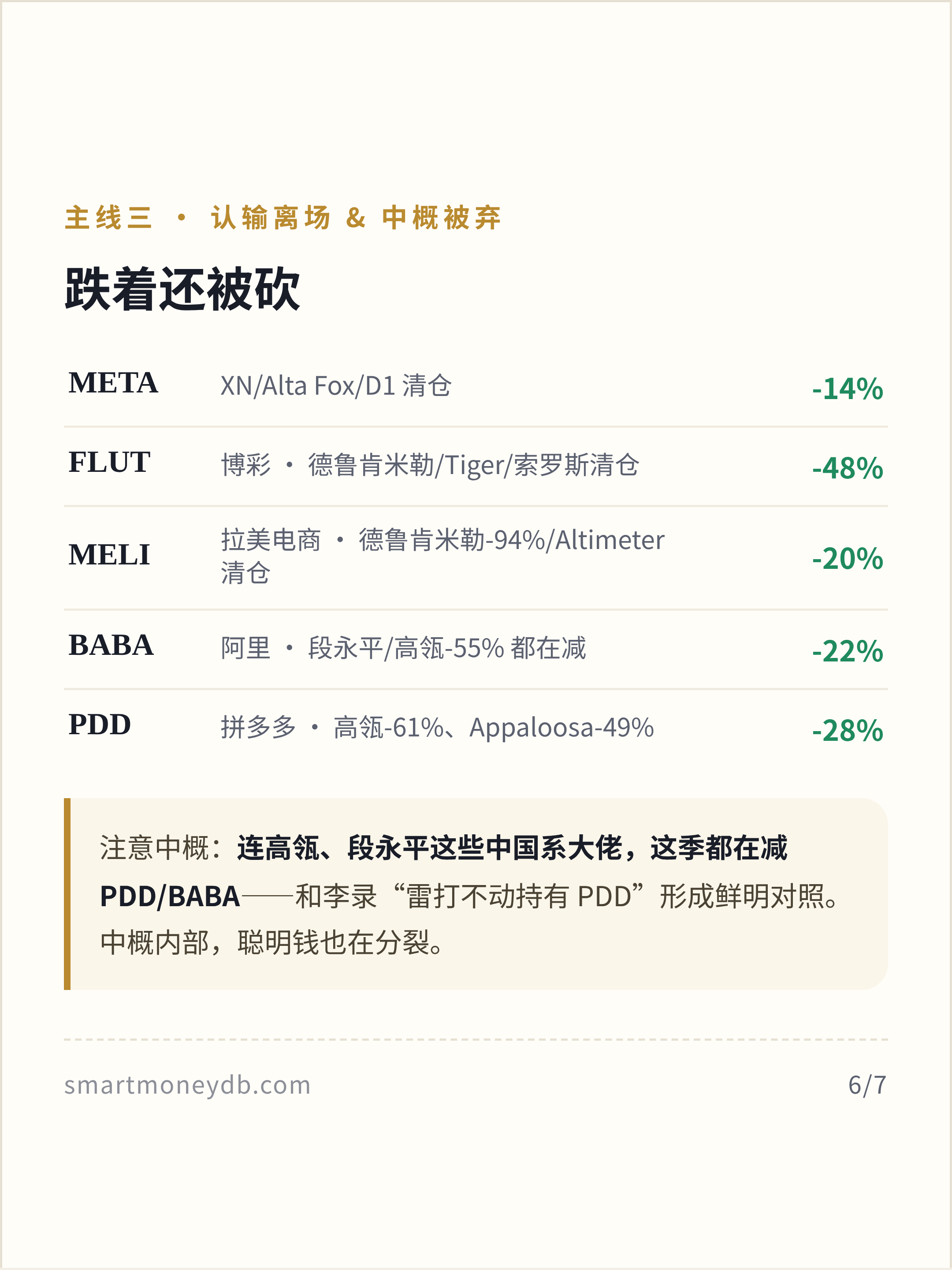Click the -28% value for PDD
952x1270 pixels.
tap(847, 730)
